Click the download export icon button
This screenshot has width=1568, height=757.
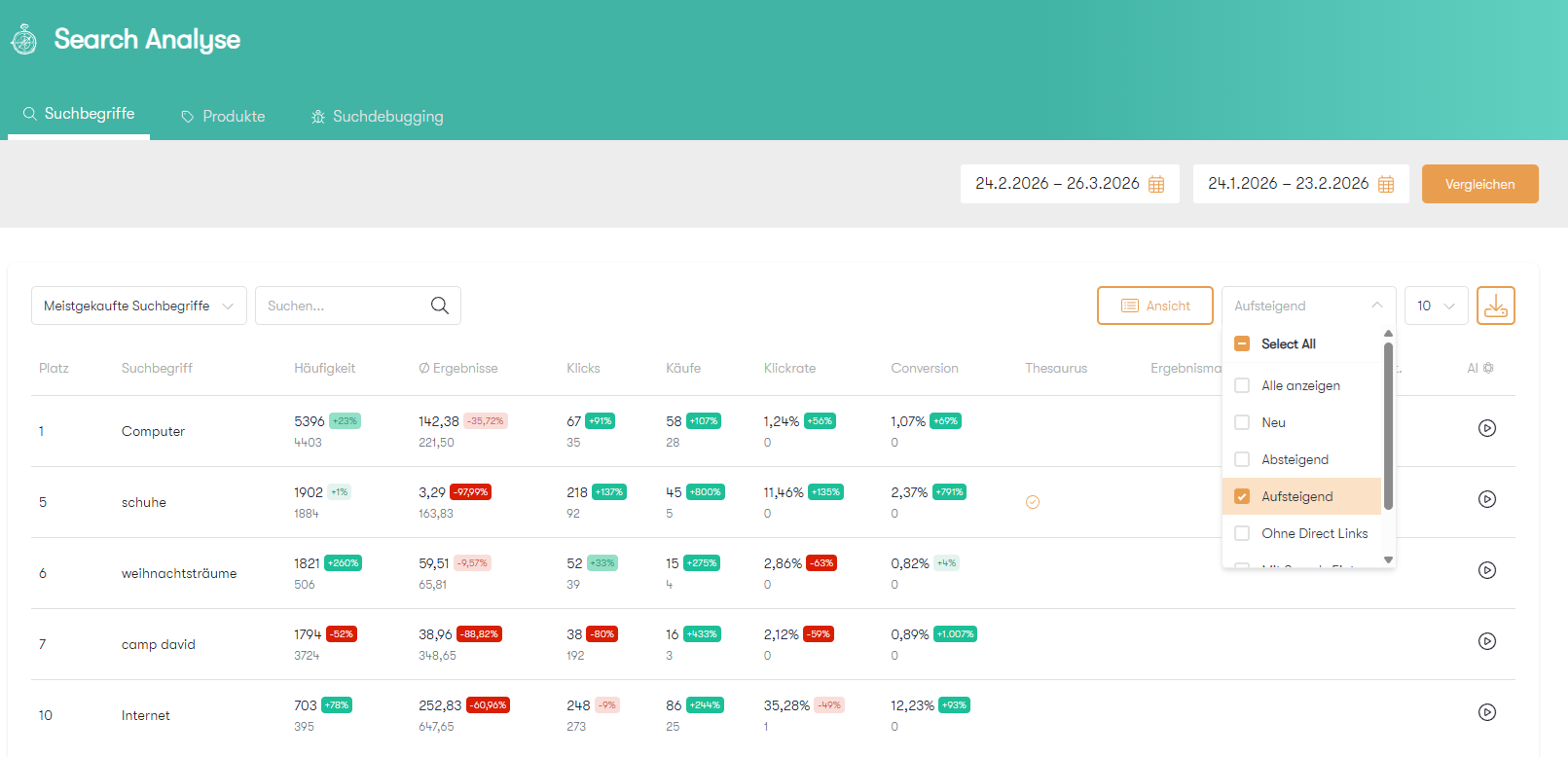1495,306
